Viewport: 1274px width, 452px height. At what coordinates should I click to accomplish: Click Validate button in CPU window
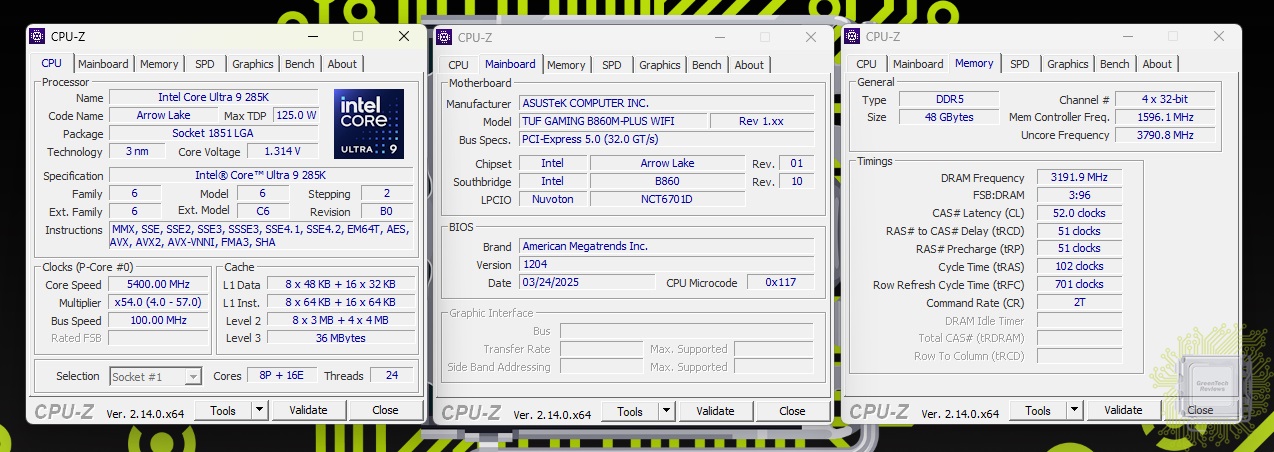308,410
